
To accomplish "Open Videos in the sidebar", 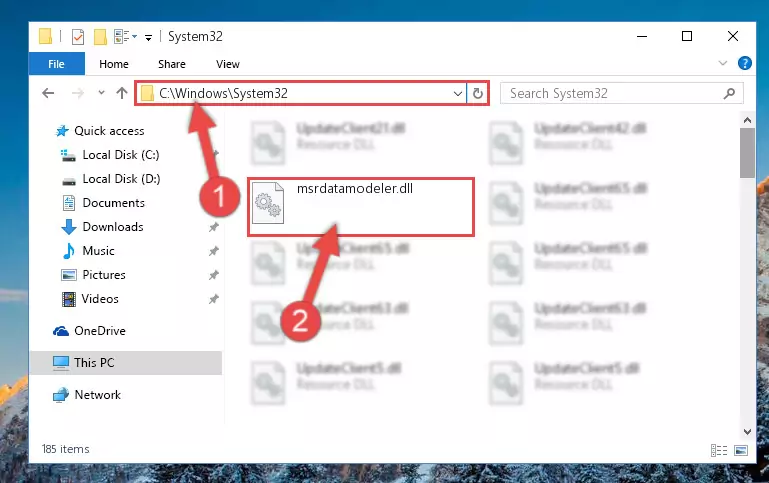I will [100, 299].
